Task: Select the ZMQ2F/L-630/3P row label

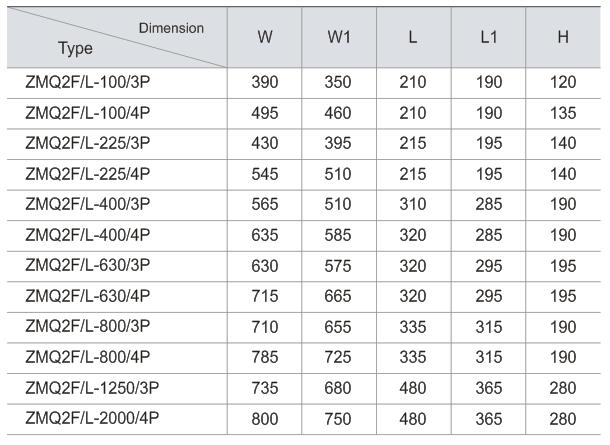Action: (x=87, y=266)
